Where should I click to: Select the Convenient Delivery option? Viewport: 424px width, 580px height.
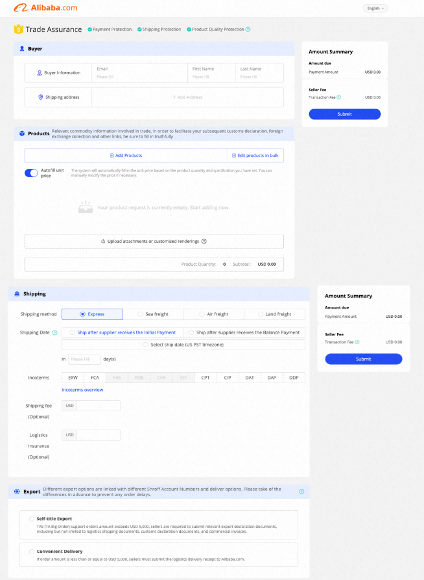pos(31,552)
